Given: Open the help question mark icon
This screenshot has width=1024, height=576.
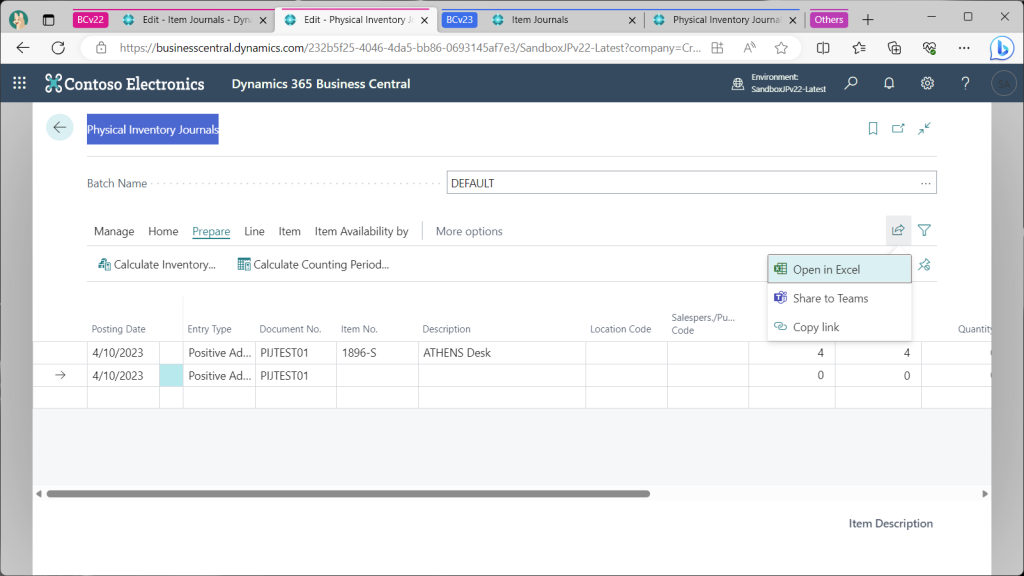Looking at the screenshot, I should (x=965, y=83).
